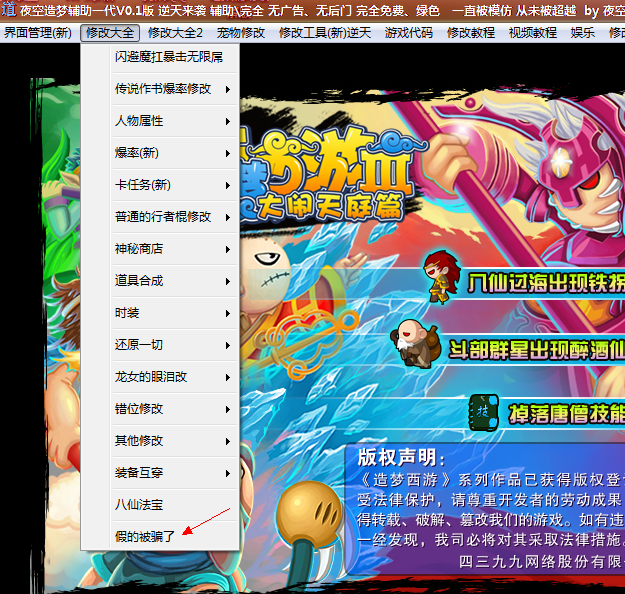Expand the 普通的行者棍修改 submenu

[175, 217]
